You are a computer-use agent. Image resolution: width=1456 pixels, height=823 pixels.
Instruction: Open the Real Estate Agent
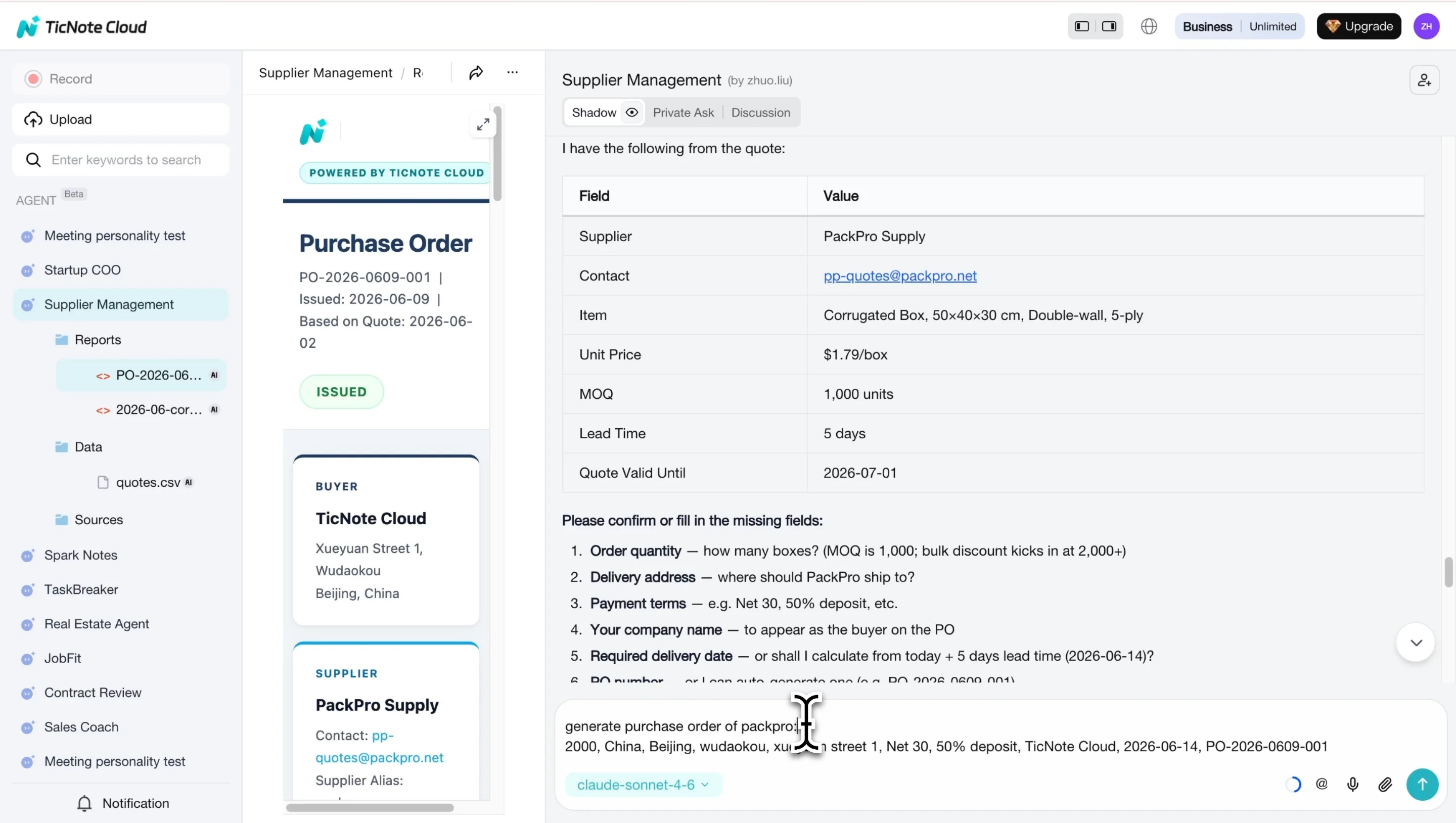pyautogui.click(x=97, y=624)
